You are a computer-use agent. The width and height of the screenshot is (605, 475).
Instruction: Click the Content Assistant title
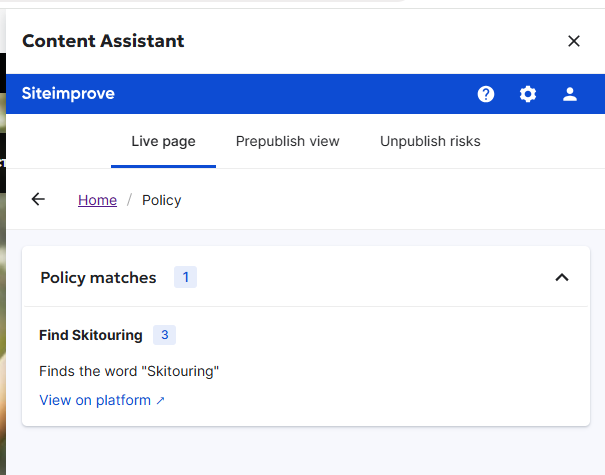103,41
